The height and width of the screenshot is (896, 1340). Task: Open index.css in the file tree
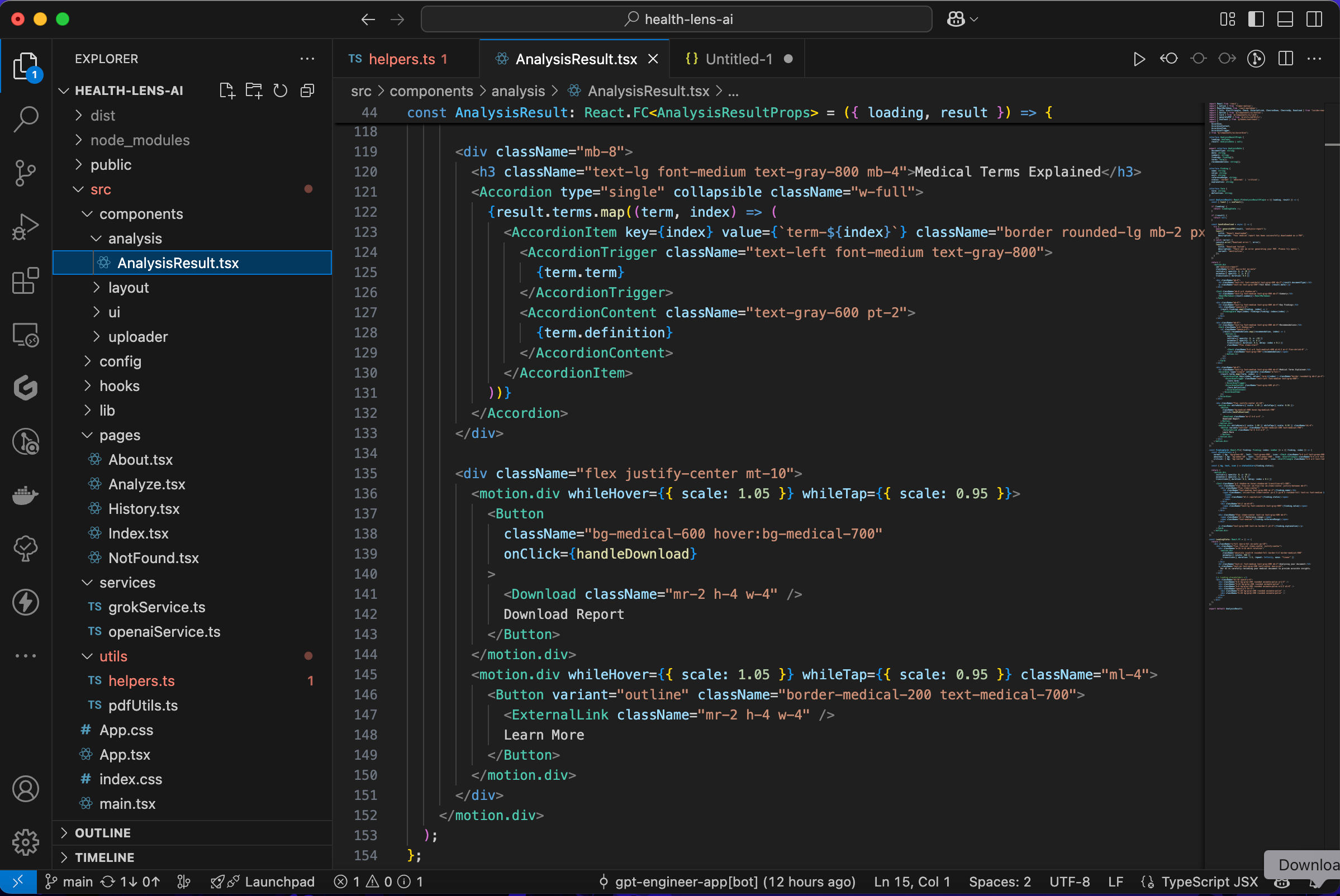pos(193,779)
